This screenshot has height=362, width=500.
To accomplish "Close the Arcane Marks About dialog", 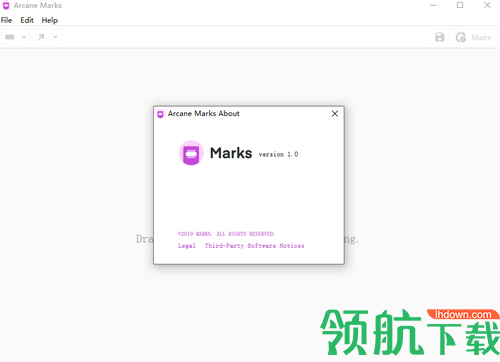I will coord(335,114).
